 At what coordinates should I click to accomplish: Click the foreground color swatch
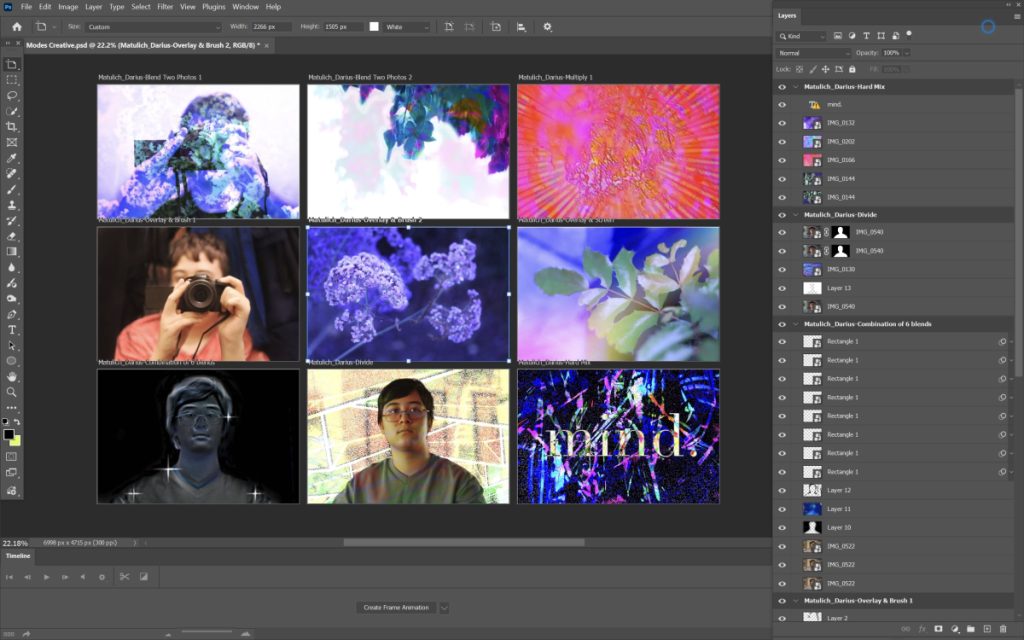click(x=8, y=435)
